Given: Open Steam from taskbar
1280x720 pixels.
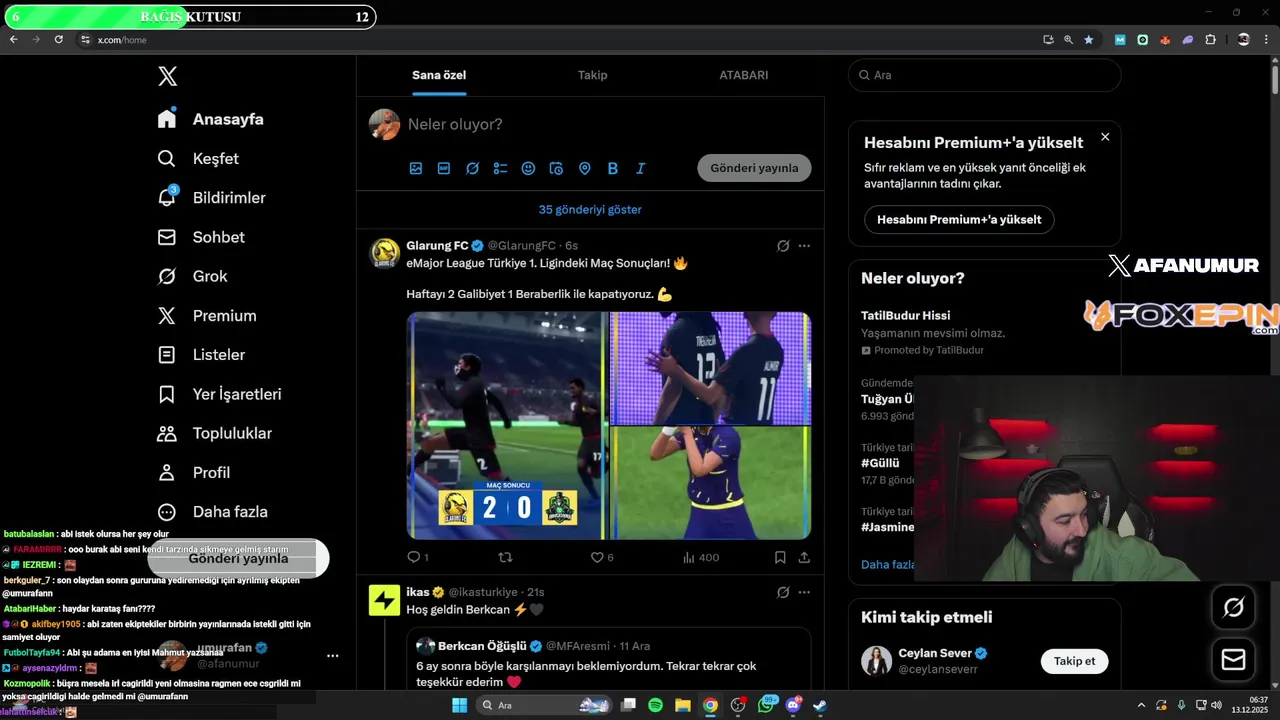Looking at the screenshot, I should click(x=820, y=705).
